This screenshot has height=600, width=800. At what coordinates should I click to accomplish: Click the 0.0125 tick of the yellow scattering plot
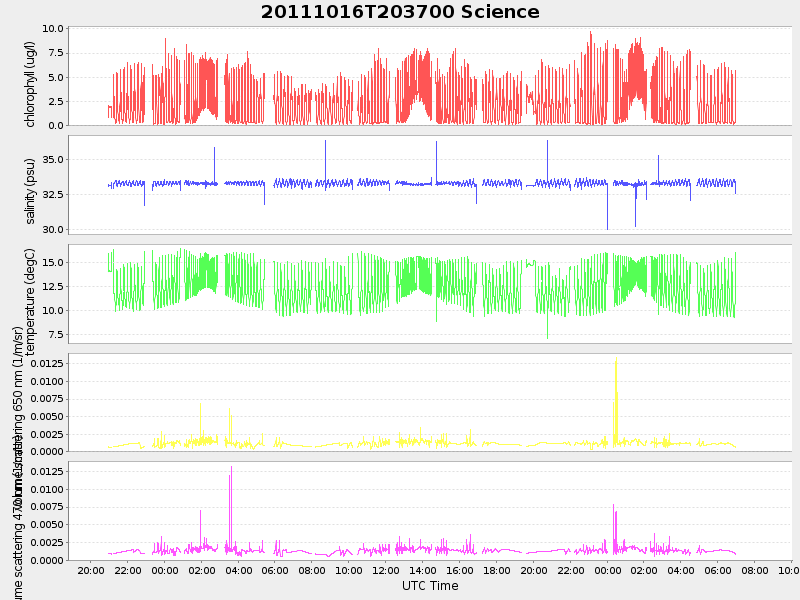[x=47, y=363]
